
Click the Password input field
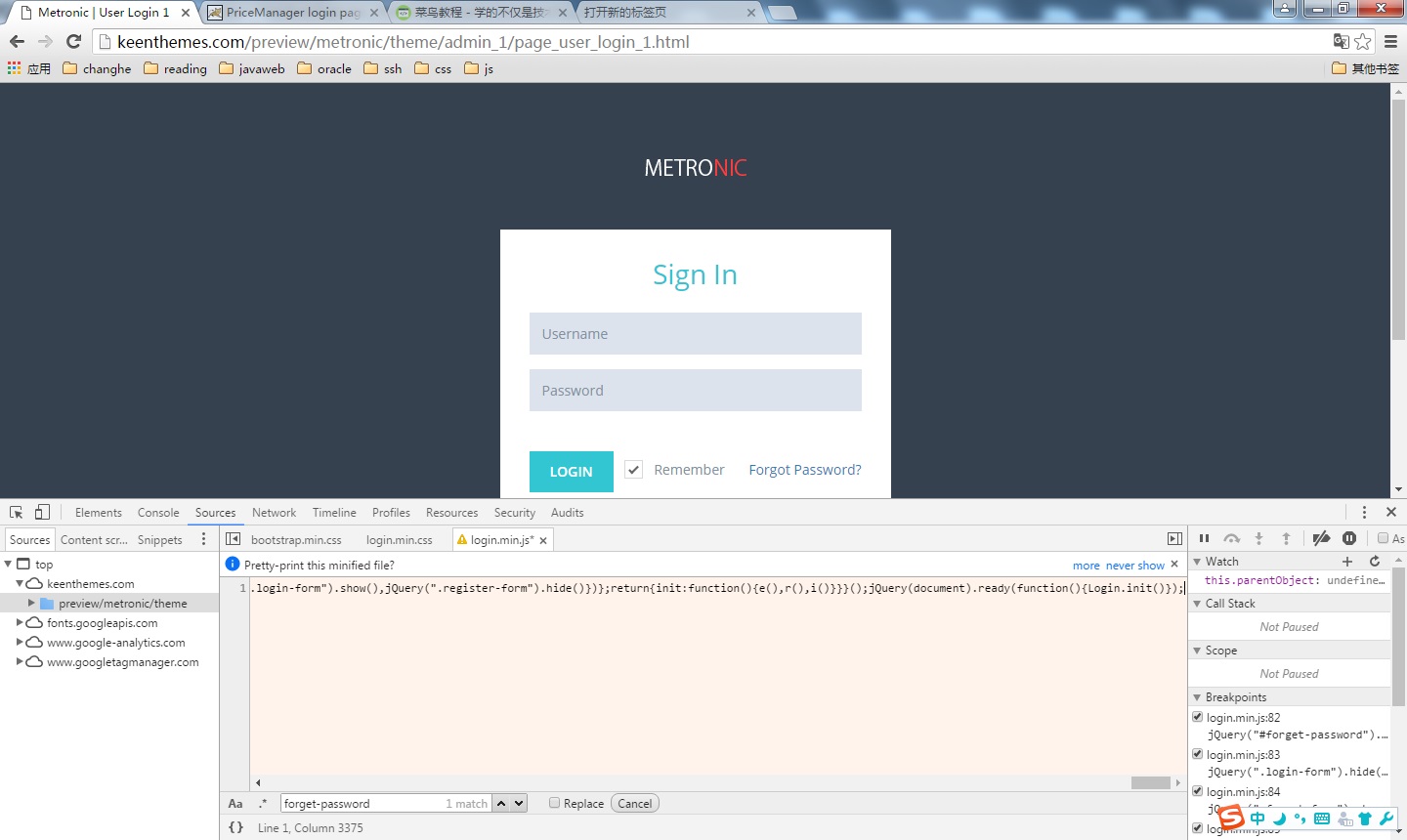[x=696, y=391]
